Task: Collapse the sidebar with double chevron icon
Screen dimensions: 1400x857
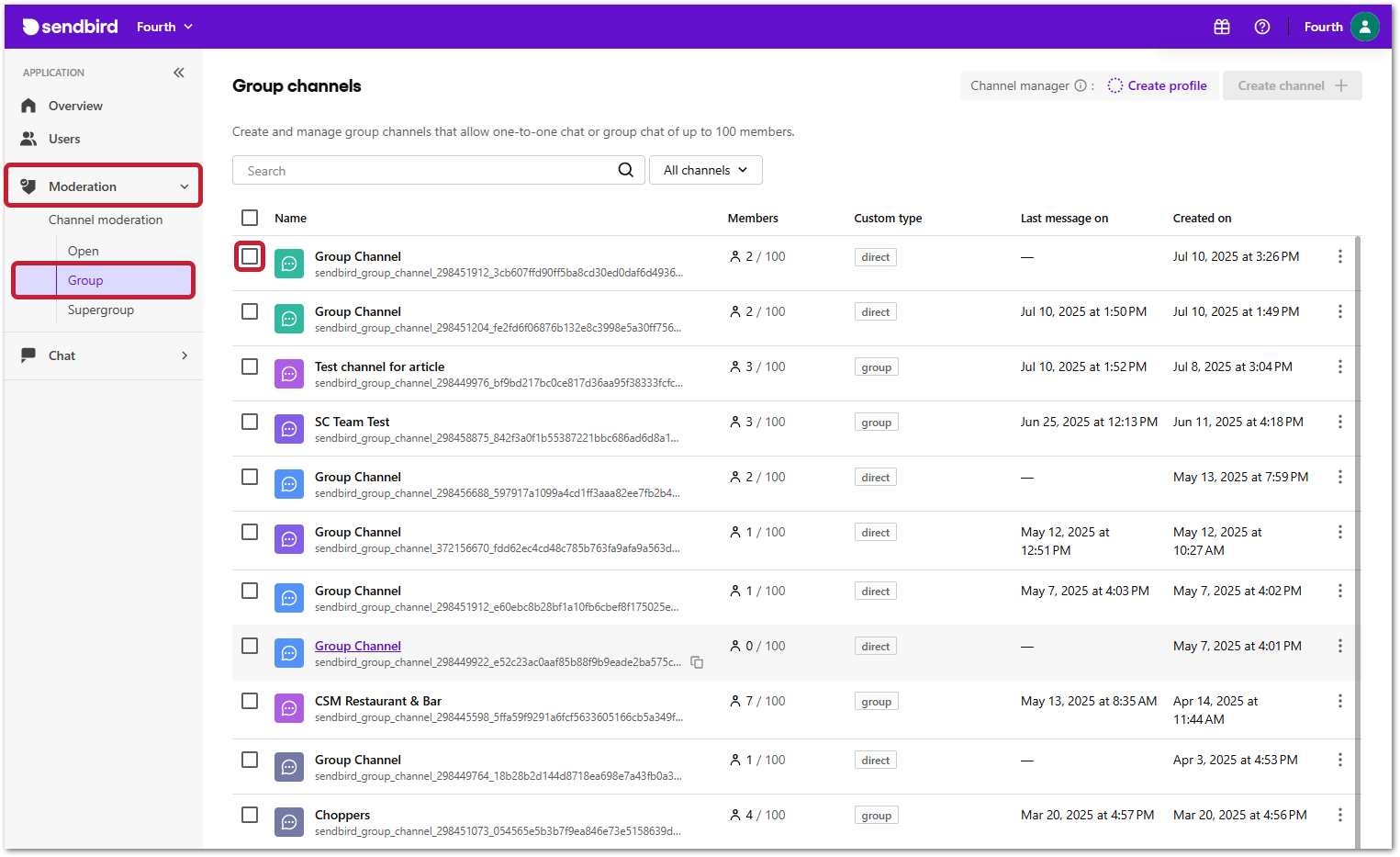Action: tap(179, 73)
